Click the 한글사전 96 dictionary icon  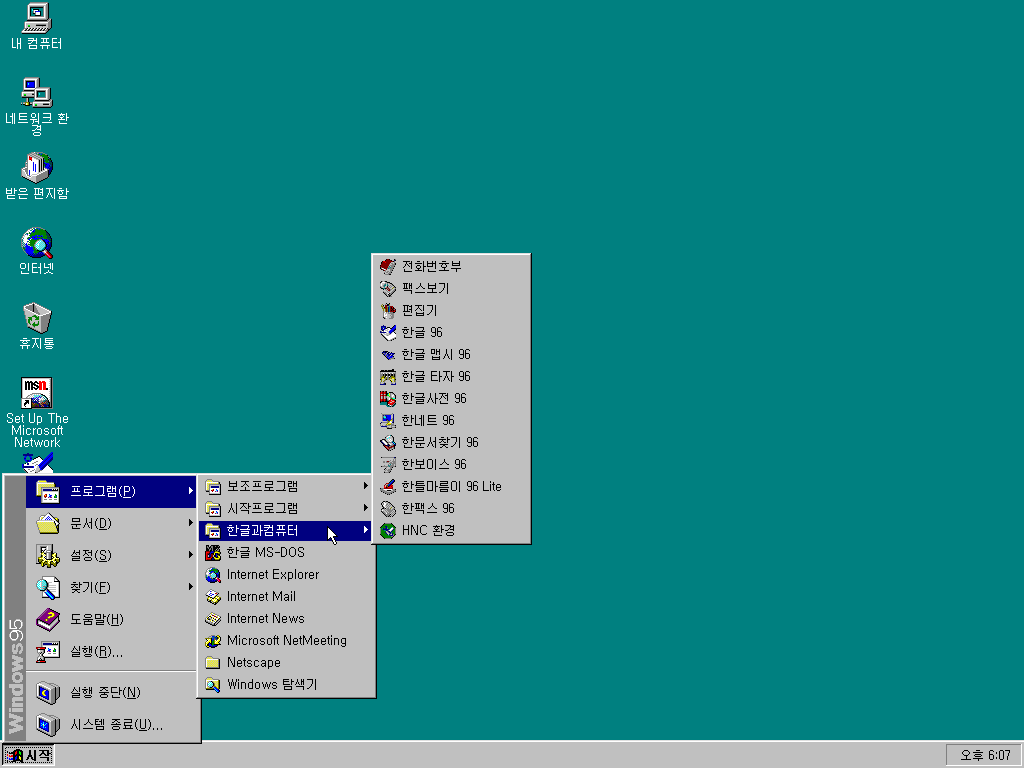point(388,398)
